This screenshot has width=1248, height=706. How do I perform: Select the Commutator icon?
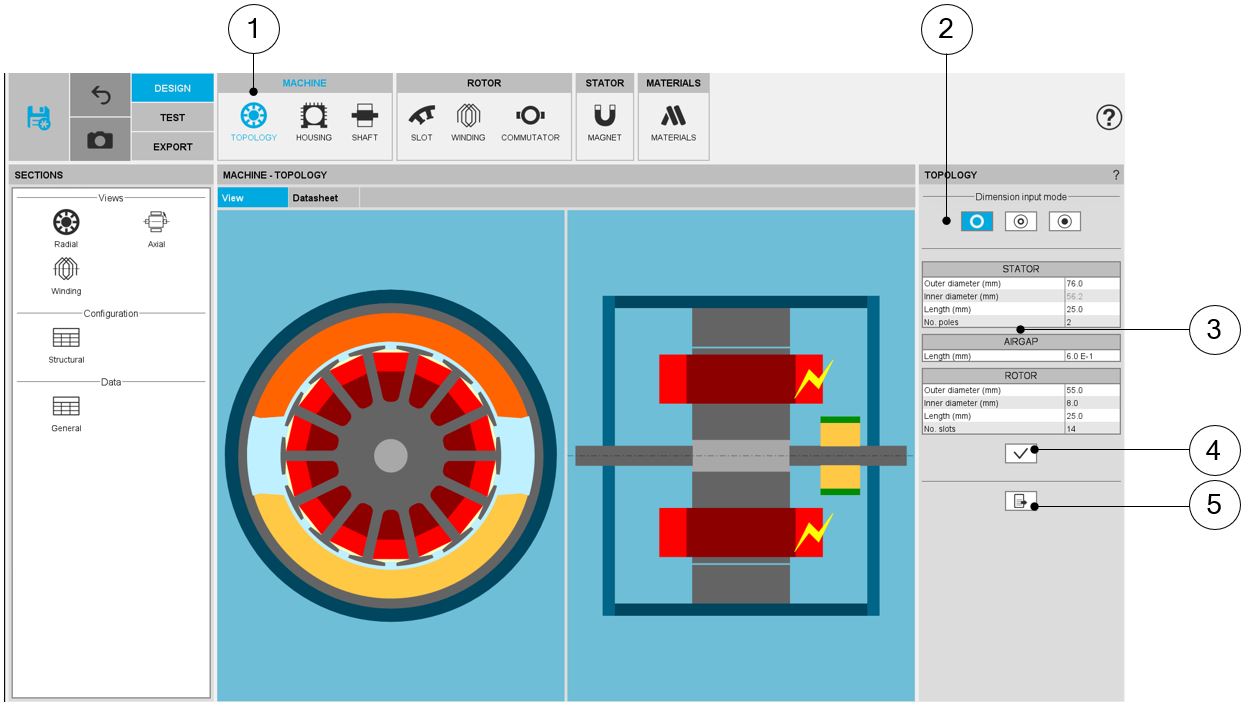coord(530,123)
